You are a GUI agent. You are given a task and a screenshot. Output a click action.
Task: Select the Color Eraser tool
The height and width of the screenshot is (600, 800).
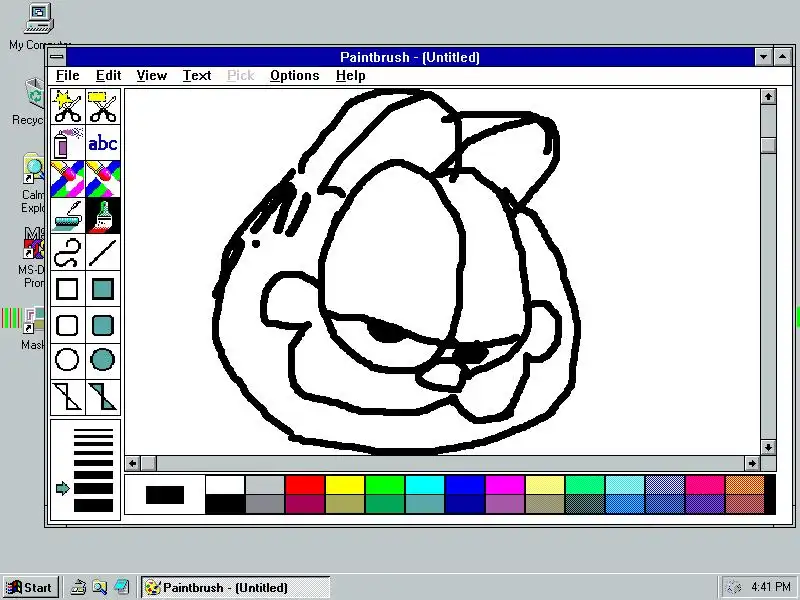[x=68, y=179]
